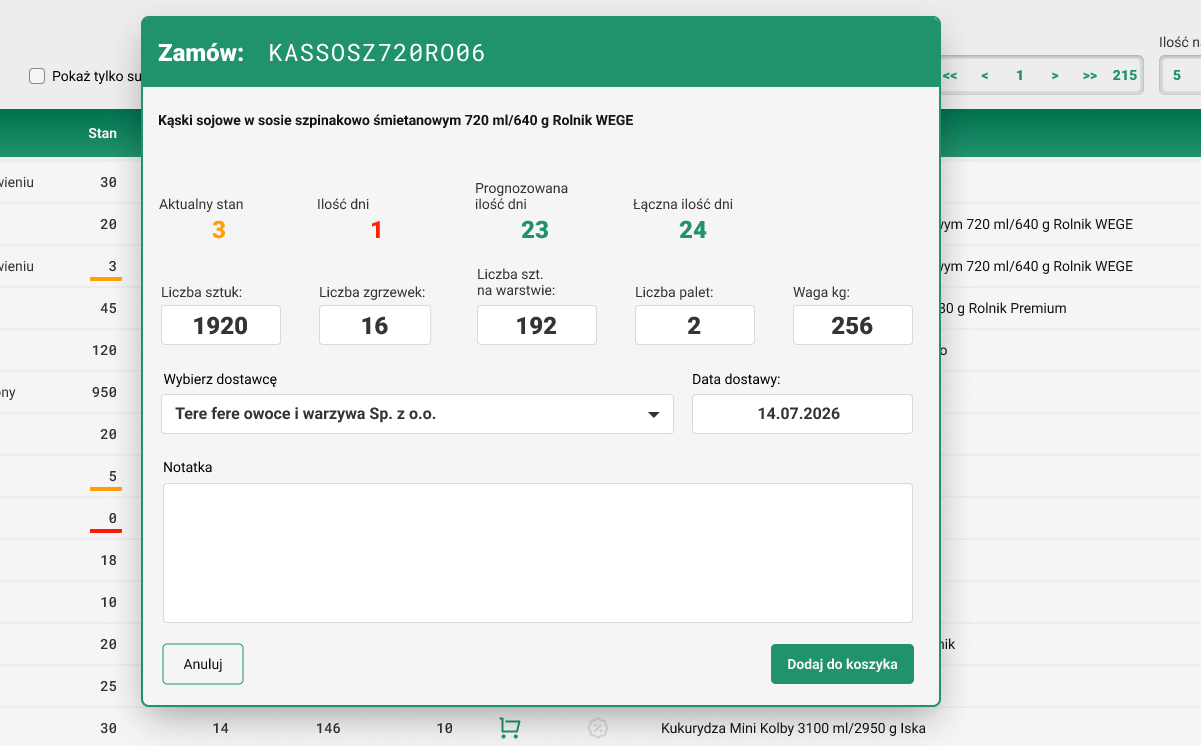This screenshot has height=746, width=1201.
Task: Open the rows-per-page selector showing 5
Action: coord(1178,75)
